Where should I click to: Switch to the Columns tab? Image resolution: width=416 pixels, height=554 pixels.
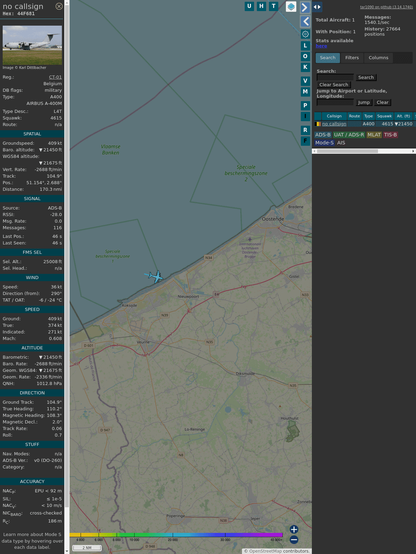tap(378, 58)
